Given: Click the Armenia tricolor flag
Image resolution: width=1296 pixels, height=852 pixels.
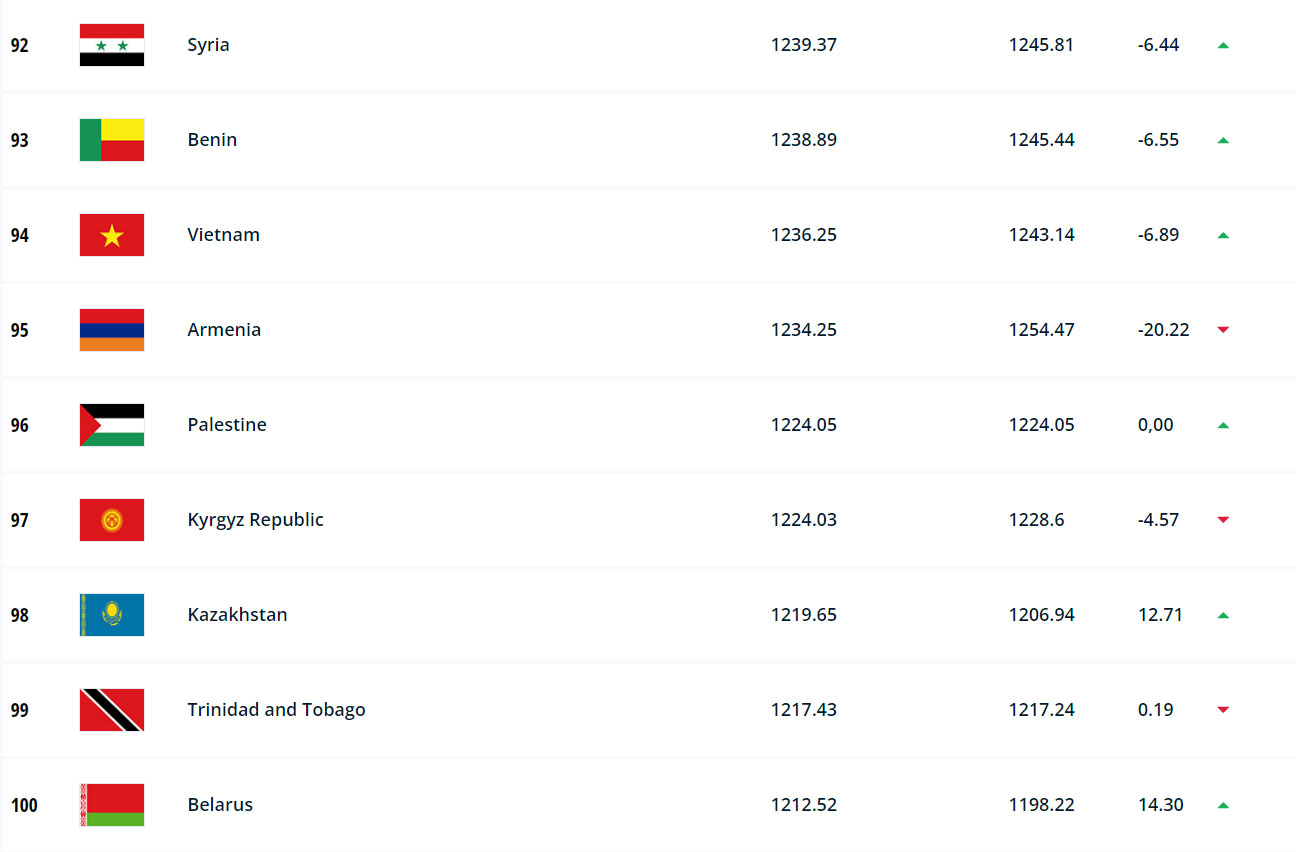Looking at the screenshot, I should [112, 330].
